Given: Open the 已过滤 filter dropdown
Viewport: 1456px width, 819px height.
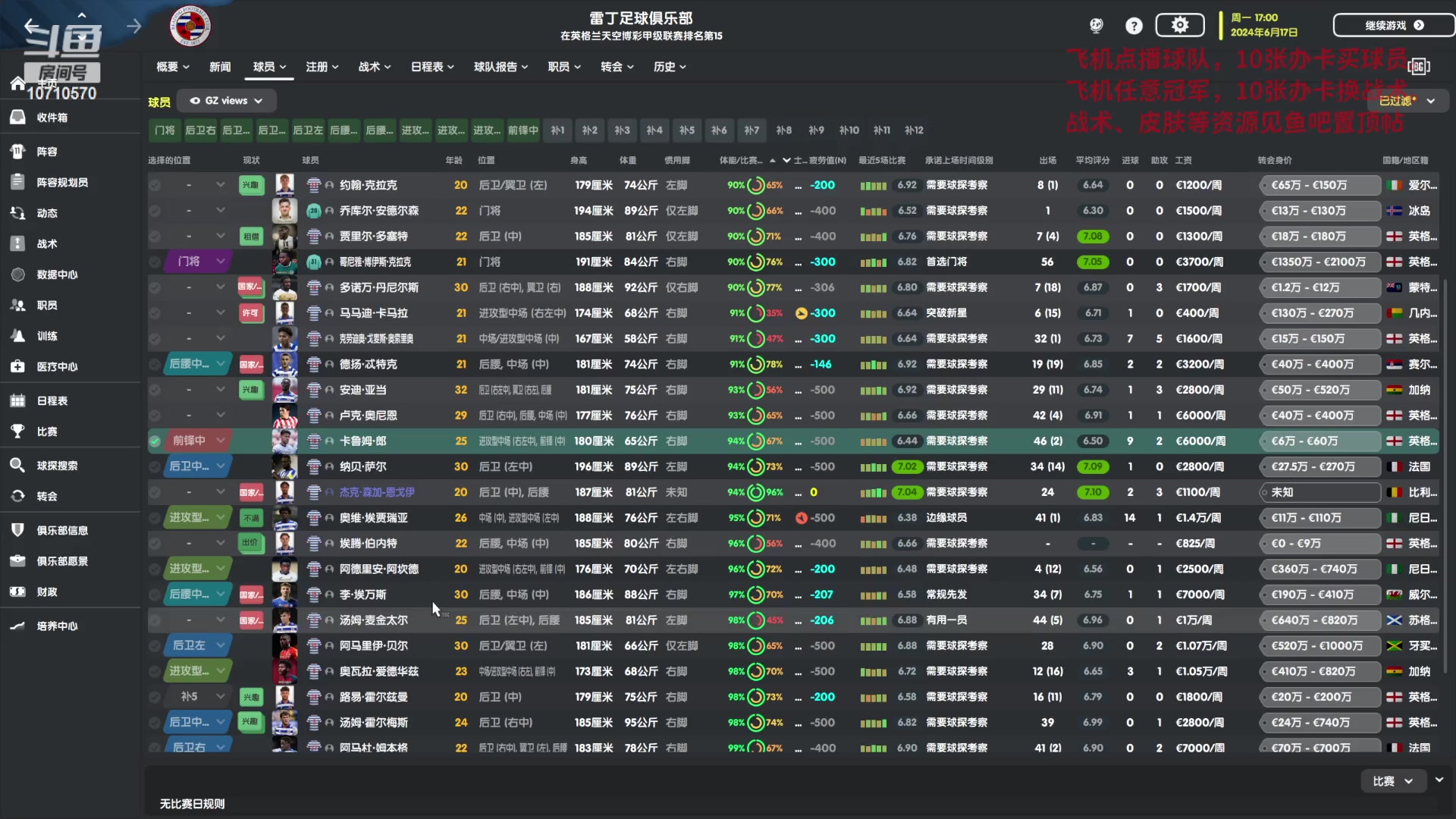Looking at the screenshot, I should click(x=1407, y=100).
